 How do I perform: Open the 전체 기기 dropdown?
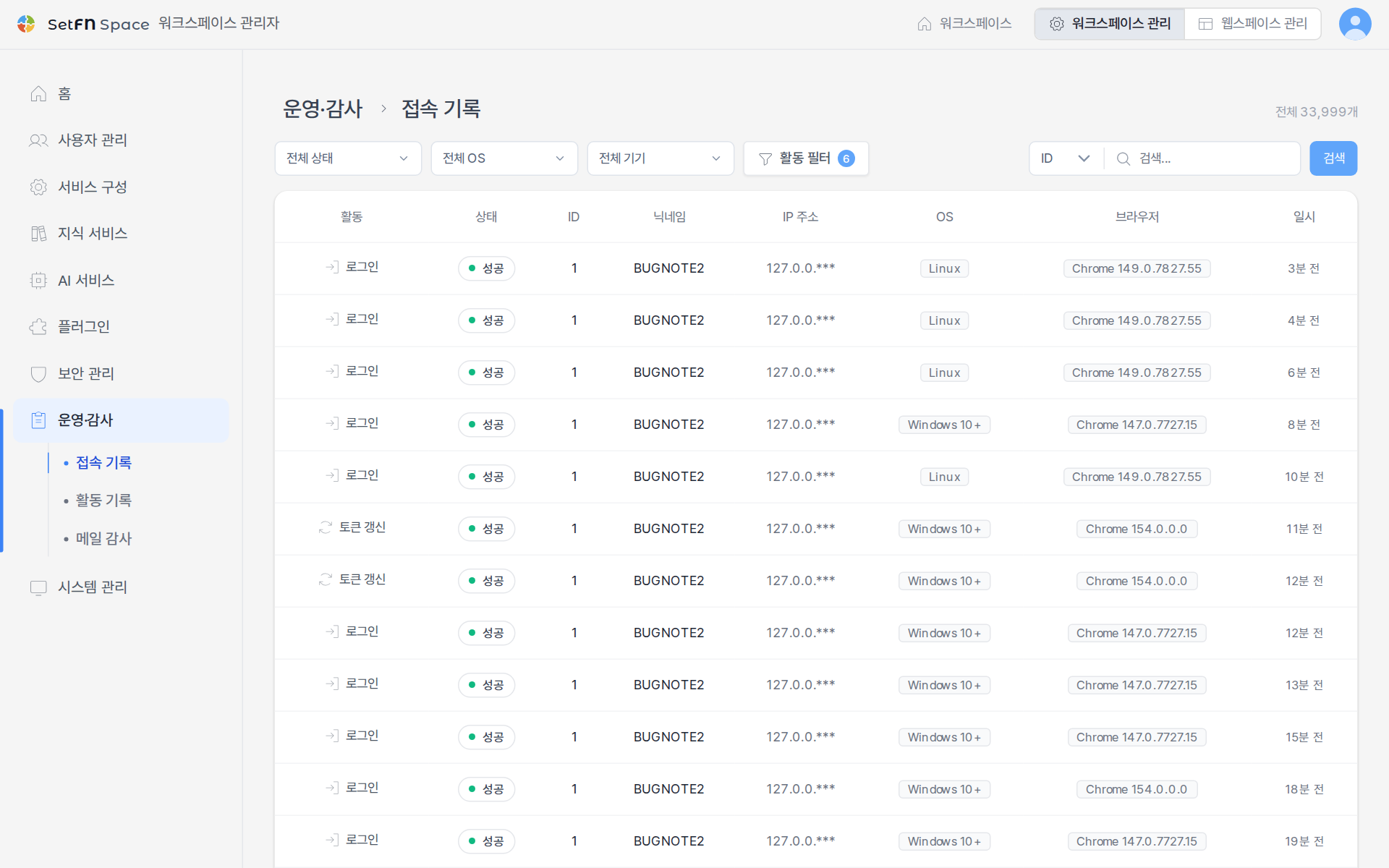[660, 158]
